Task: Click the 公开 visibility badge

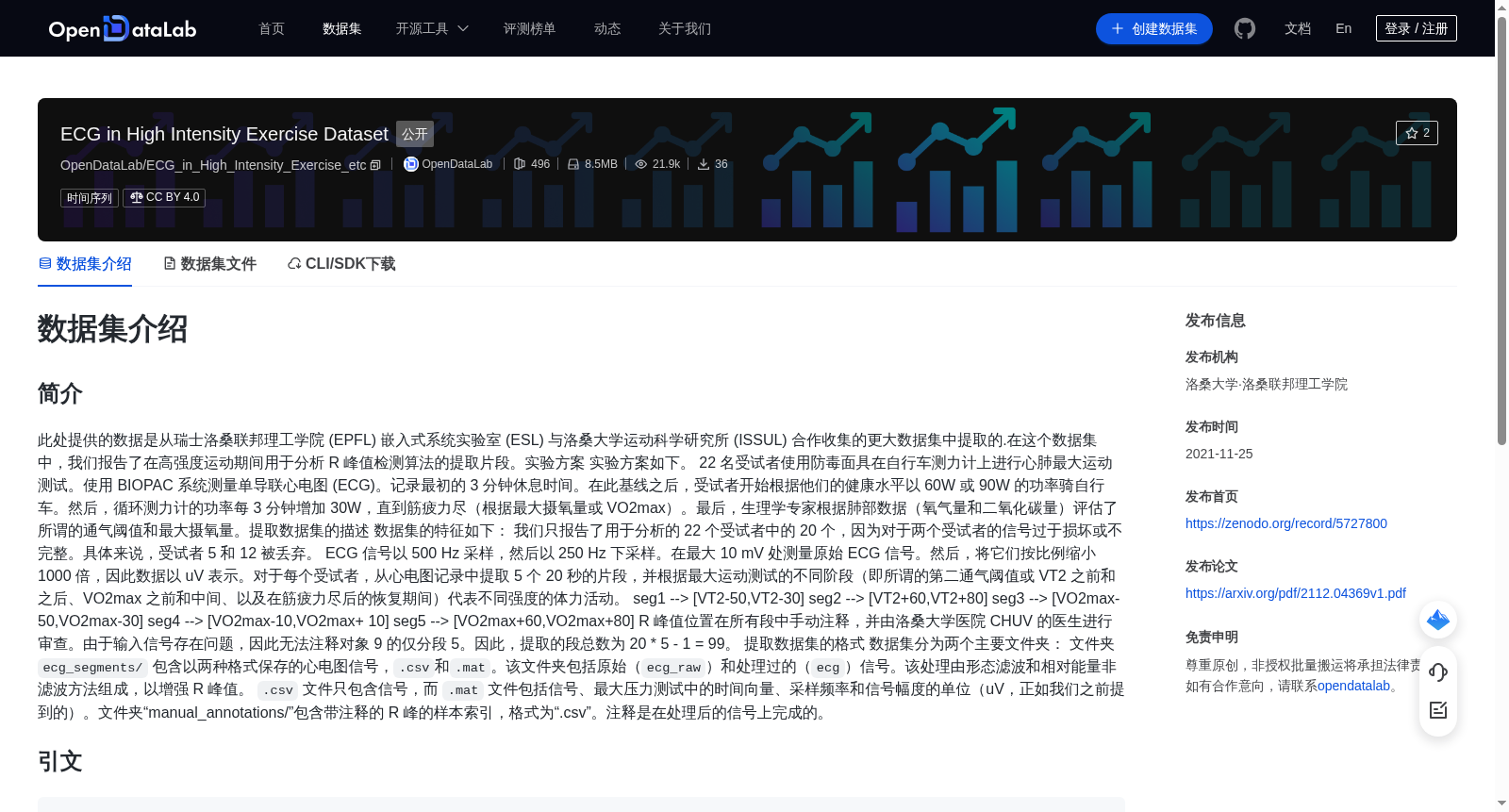Action: (x=415, y=134)
